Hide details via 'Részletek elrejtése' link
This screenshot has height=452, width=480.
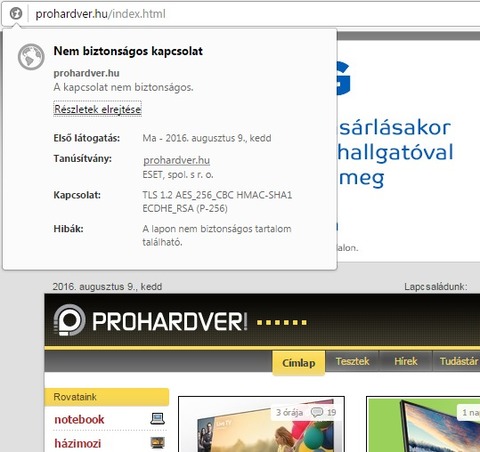[x=97, y=109]
